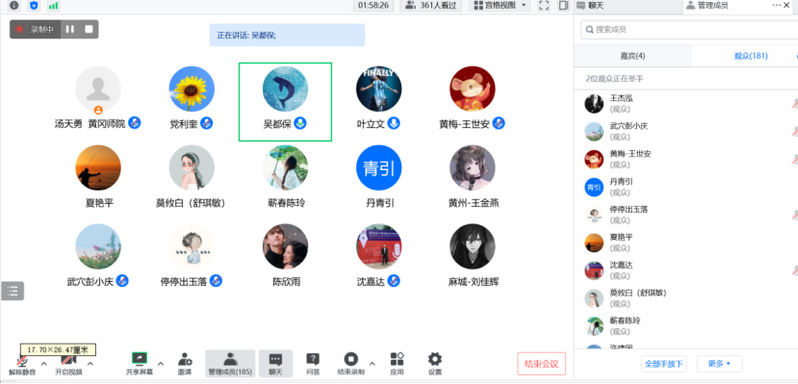Pause the recording

point(70,29)
